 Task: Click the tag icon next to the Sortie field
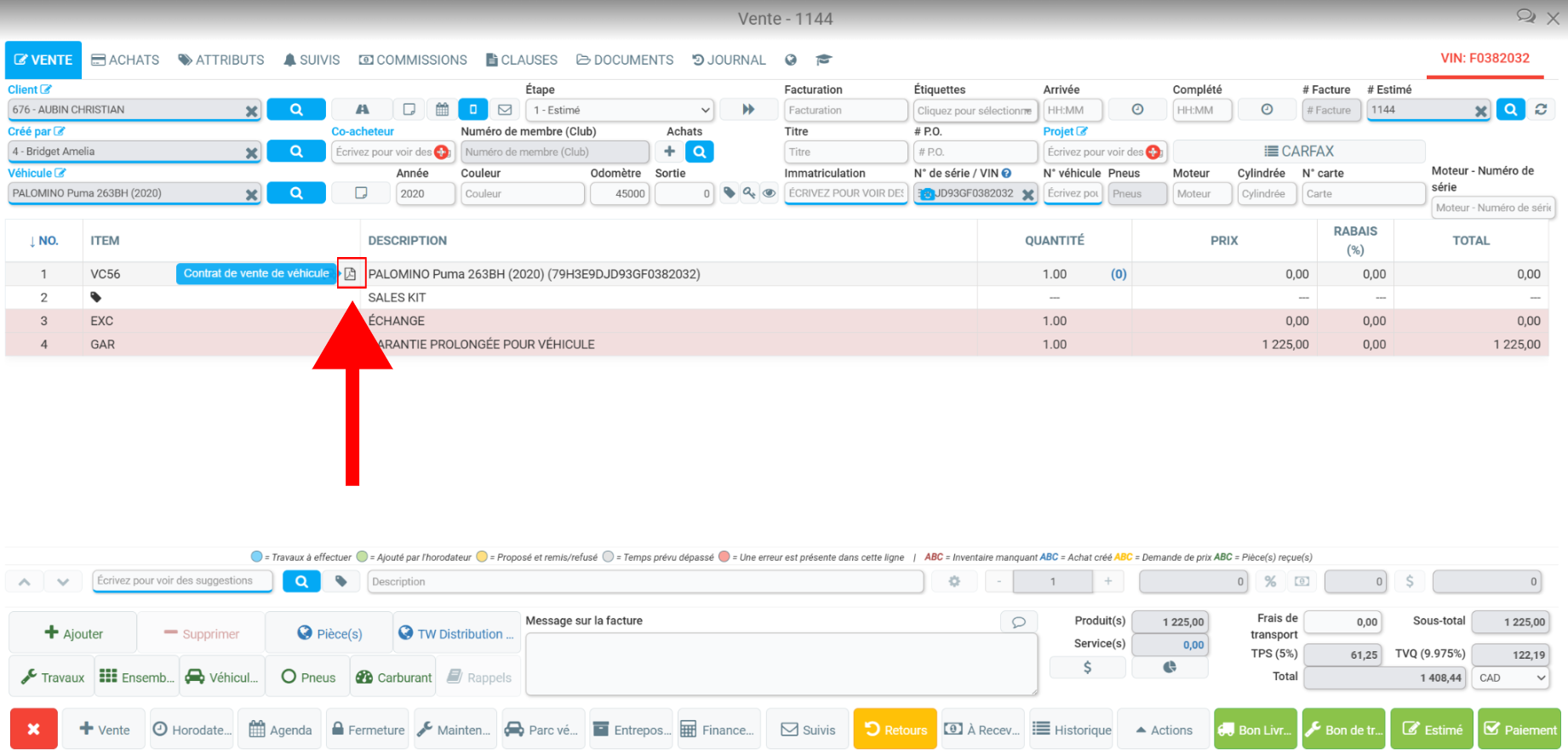(x=729, y=193)
